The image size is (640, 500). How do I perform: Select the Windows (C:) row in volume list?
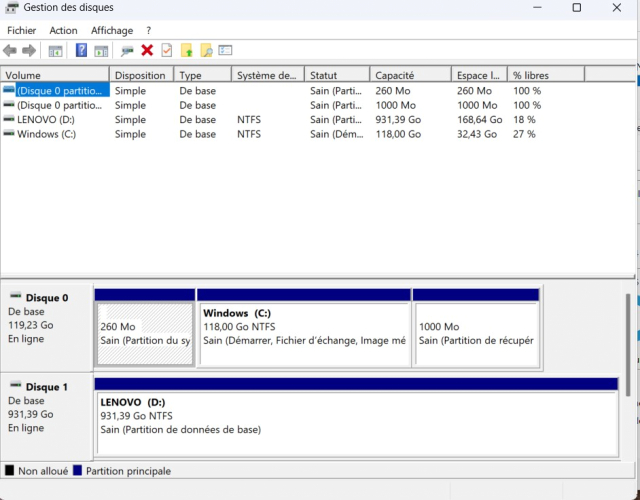point(46,134)
